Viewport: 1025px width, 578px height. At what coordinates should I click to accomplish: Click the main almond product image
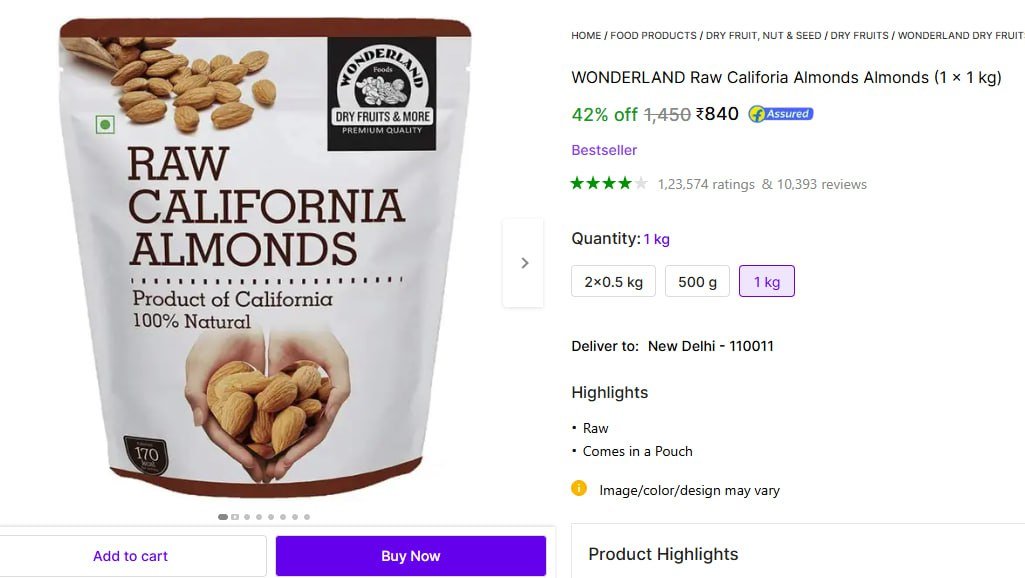click(x=265, y=260)
